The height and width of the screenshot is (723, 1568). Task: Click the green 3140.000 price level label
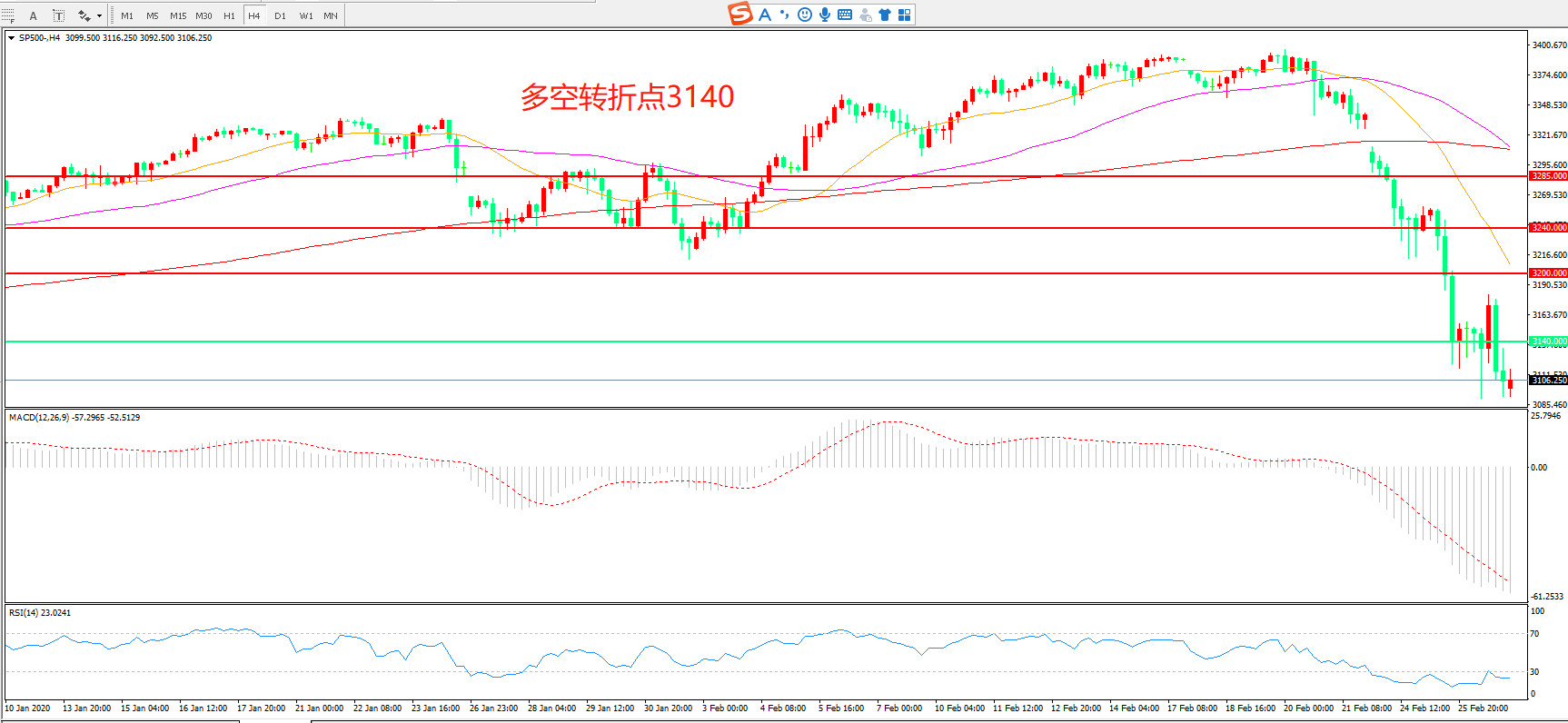tap(1548, 342)
